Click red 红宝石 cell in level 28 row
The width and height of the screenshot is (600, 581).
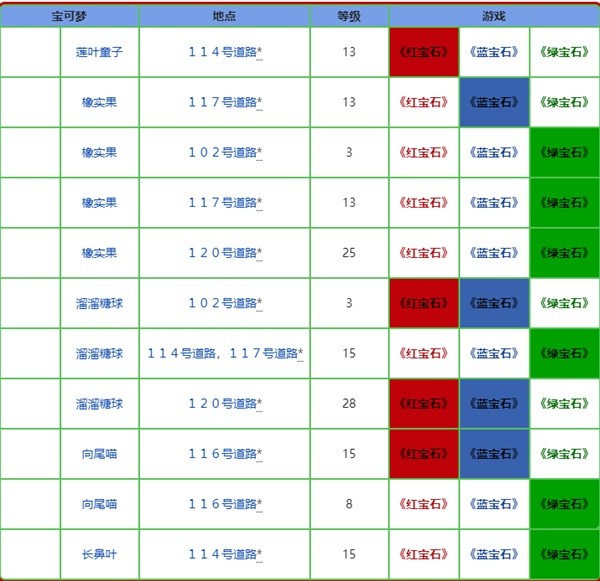(424, 403)
